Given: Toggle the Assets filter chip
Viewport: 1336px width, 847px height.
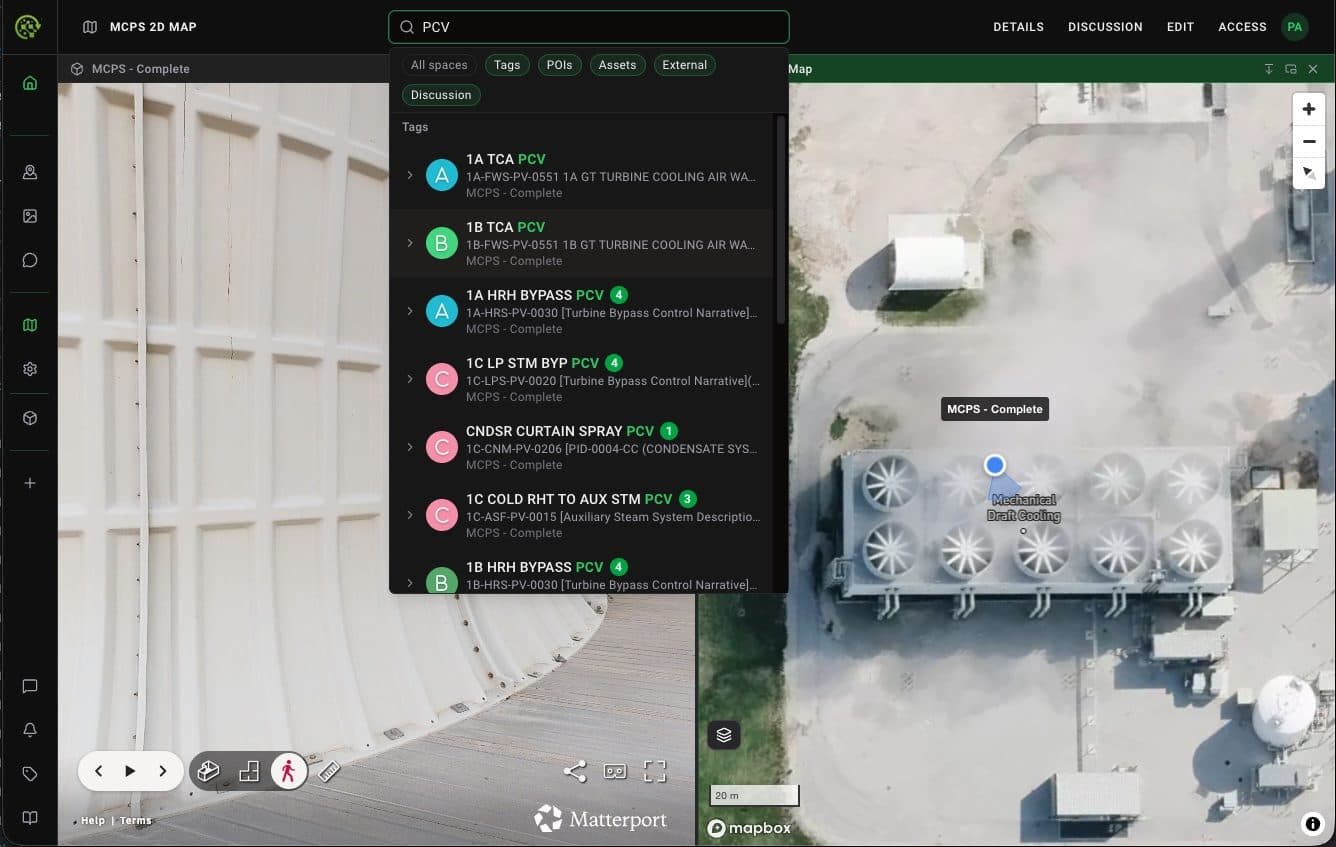Looking at the screenshot, I should coord(617,65).
